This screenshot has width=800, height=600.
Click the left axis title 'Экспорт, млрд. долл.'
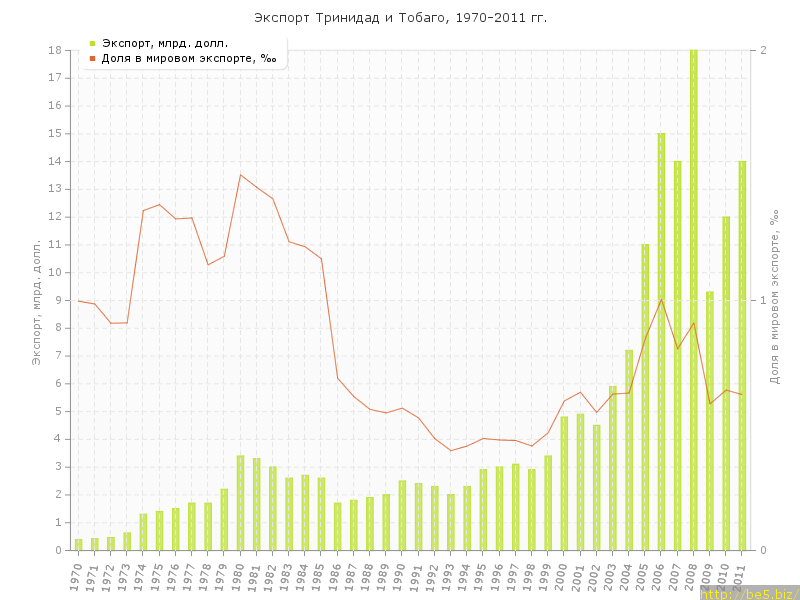tap(37, 300)
